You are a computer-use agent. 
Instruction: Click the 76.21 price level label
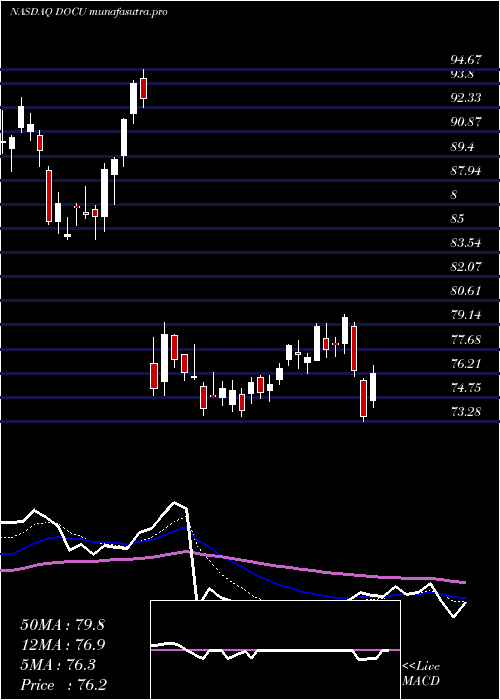pyautogui.click(x=466, y=364)
